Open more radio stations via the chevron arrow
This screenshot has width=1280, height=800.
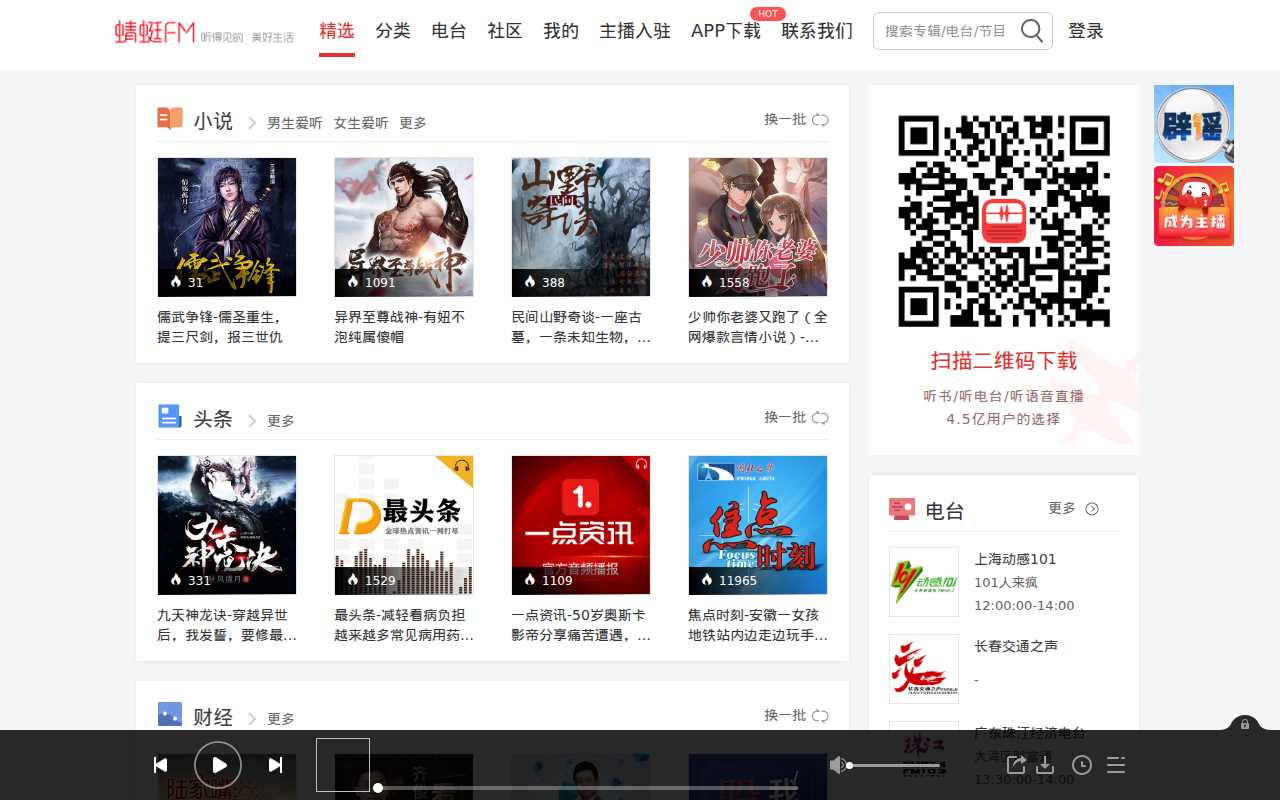[1092, 508]
